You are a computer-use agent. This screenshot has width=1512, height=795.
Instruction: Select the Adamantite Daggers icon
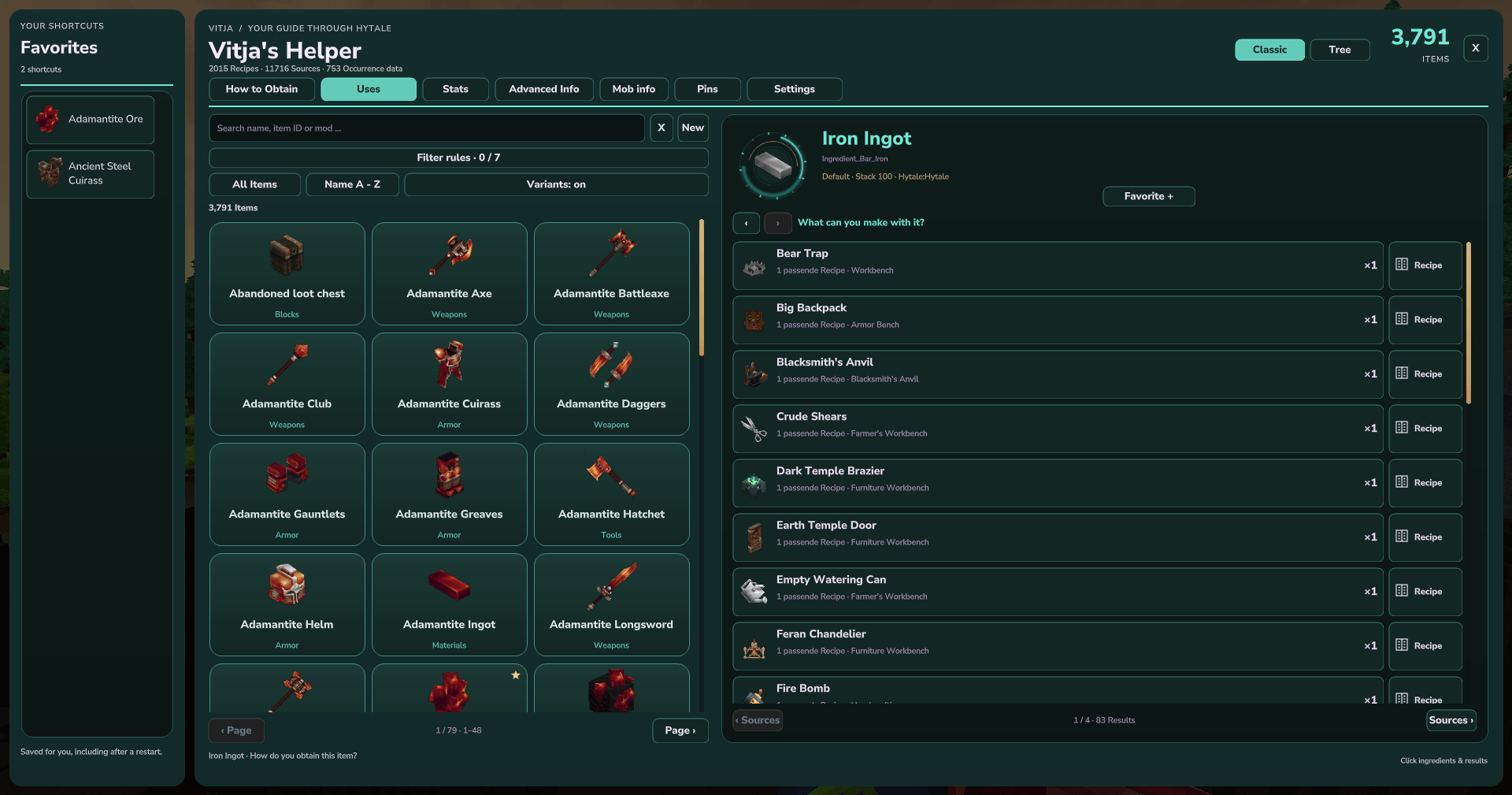click(612, 364)
